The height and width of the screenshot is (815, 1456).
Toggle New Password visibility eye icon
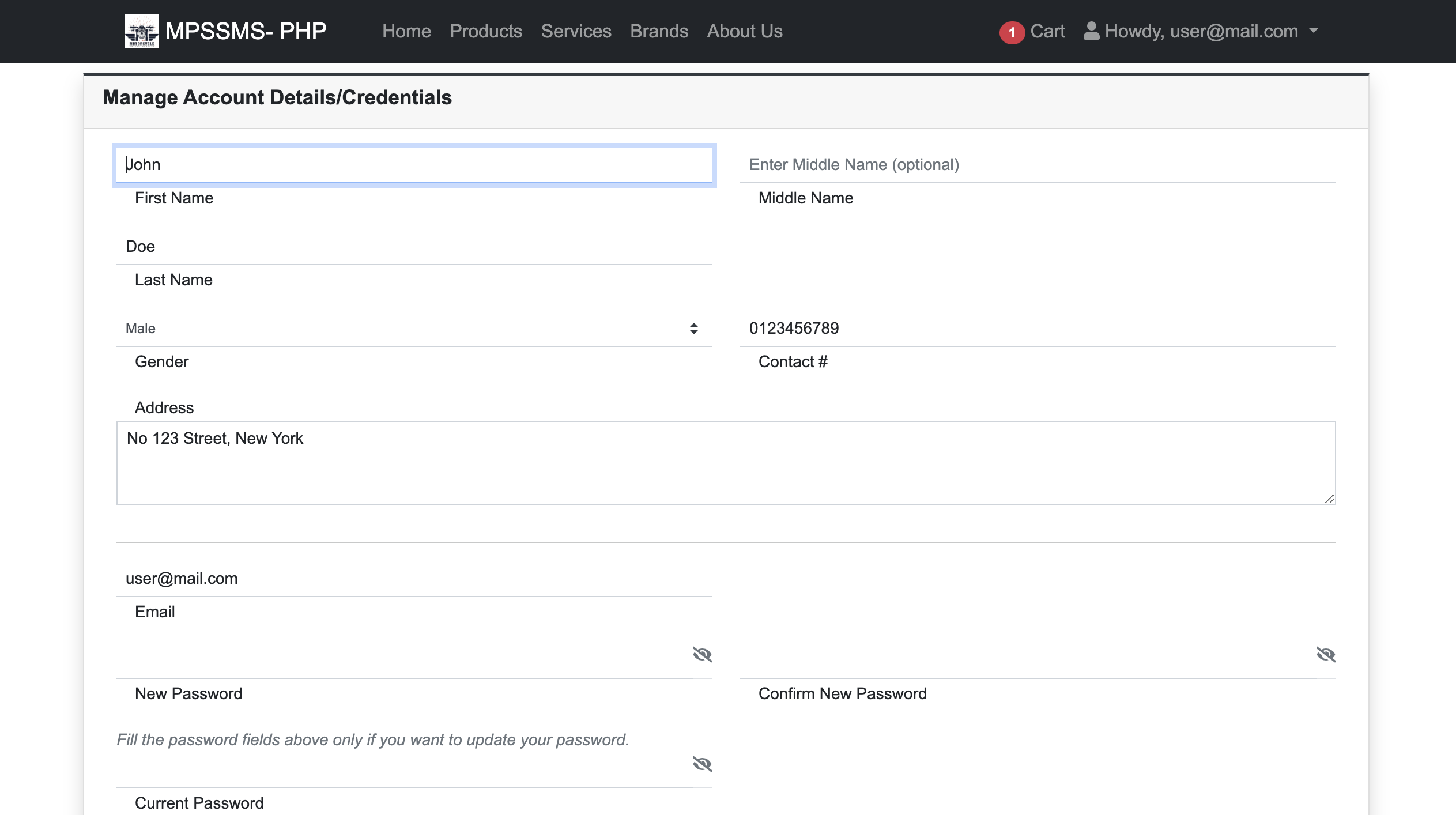[x=703, y=654]
